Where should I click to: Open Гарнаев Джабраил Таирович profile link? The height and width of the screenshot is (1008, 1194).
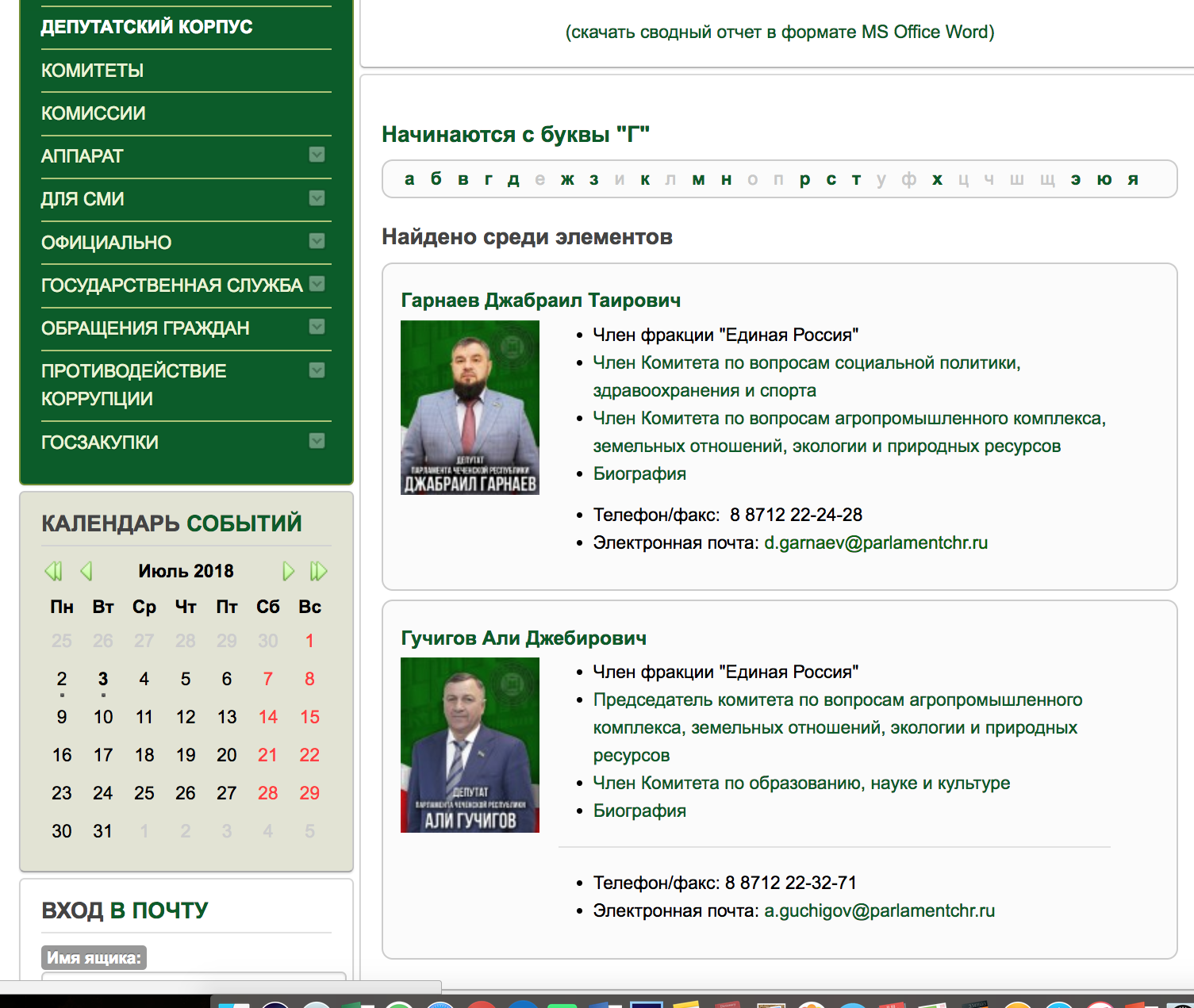[x=540, y=301]
